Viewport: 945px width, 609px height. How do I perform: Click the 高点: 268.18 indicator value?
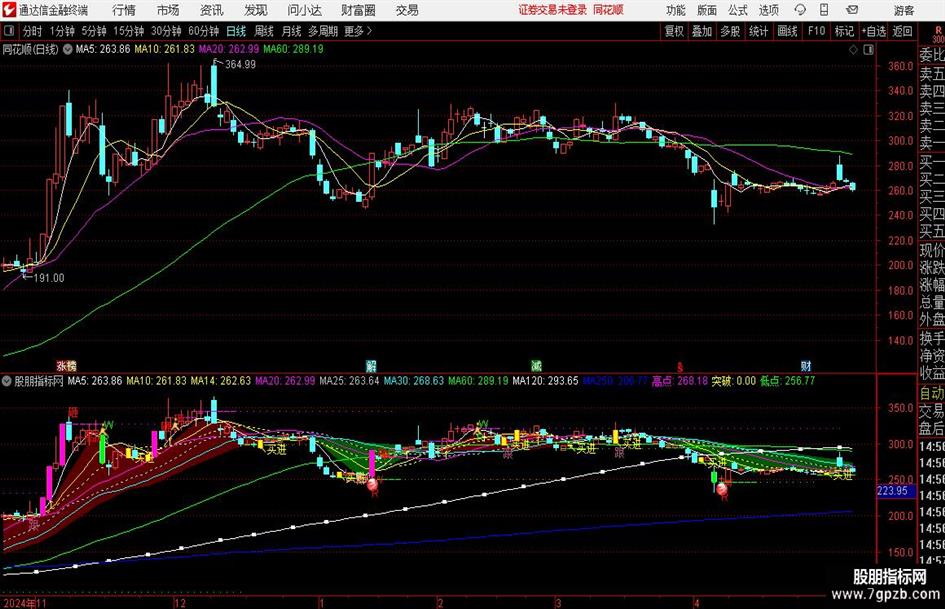point(679,381)
